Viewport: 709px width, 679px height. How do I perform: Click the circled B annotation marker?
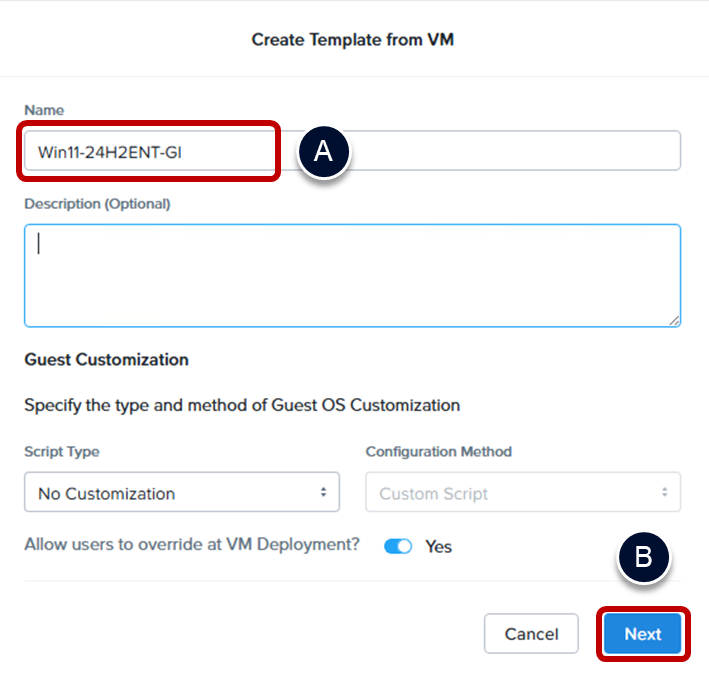coord(644,558)
